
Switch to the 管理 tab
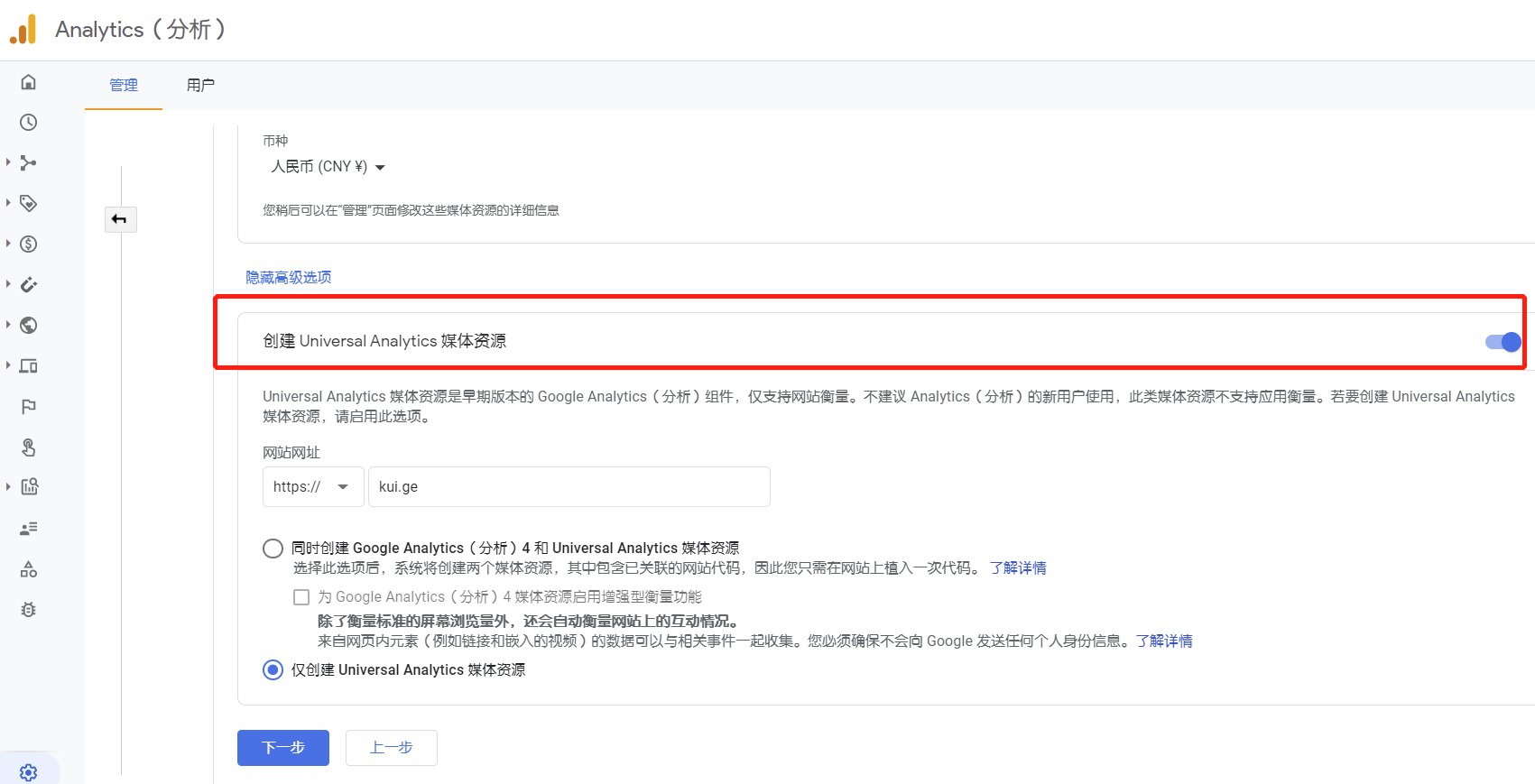coord(124,86)
